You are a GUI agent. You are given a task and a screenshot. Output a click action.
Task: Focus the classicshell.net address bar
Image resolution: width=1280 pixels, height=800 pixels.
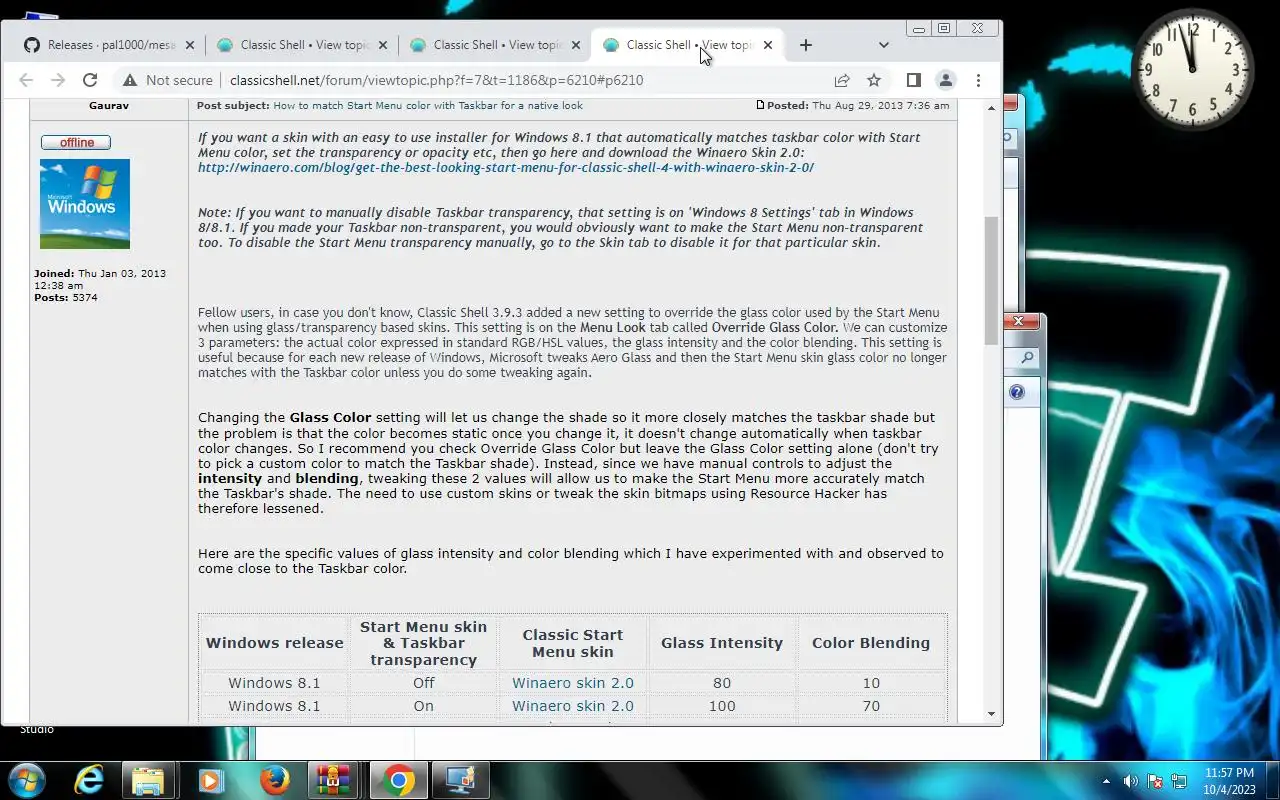436,80
